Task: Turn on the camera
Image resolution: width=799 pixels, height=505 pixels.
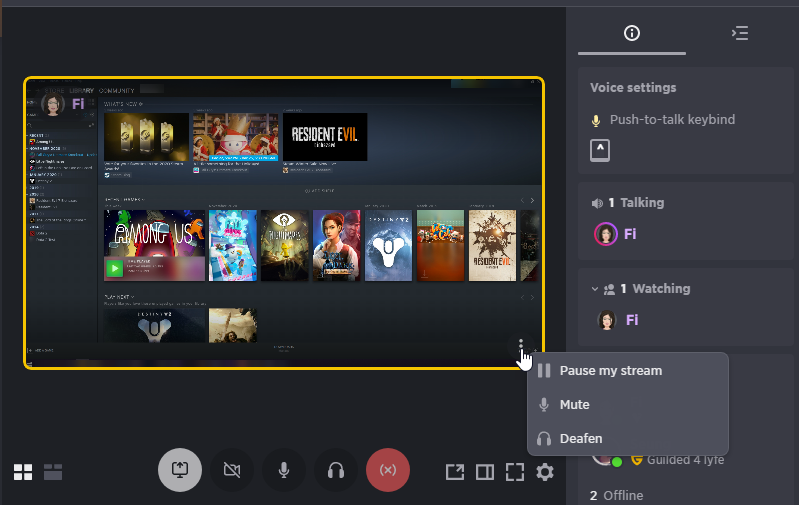Action: coord(232,470)
